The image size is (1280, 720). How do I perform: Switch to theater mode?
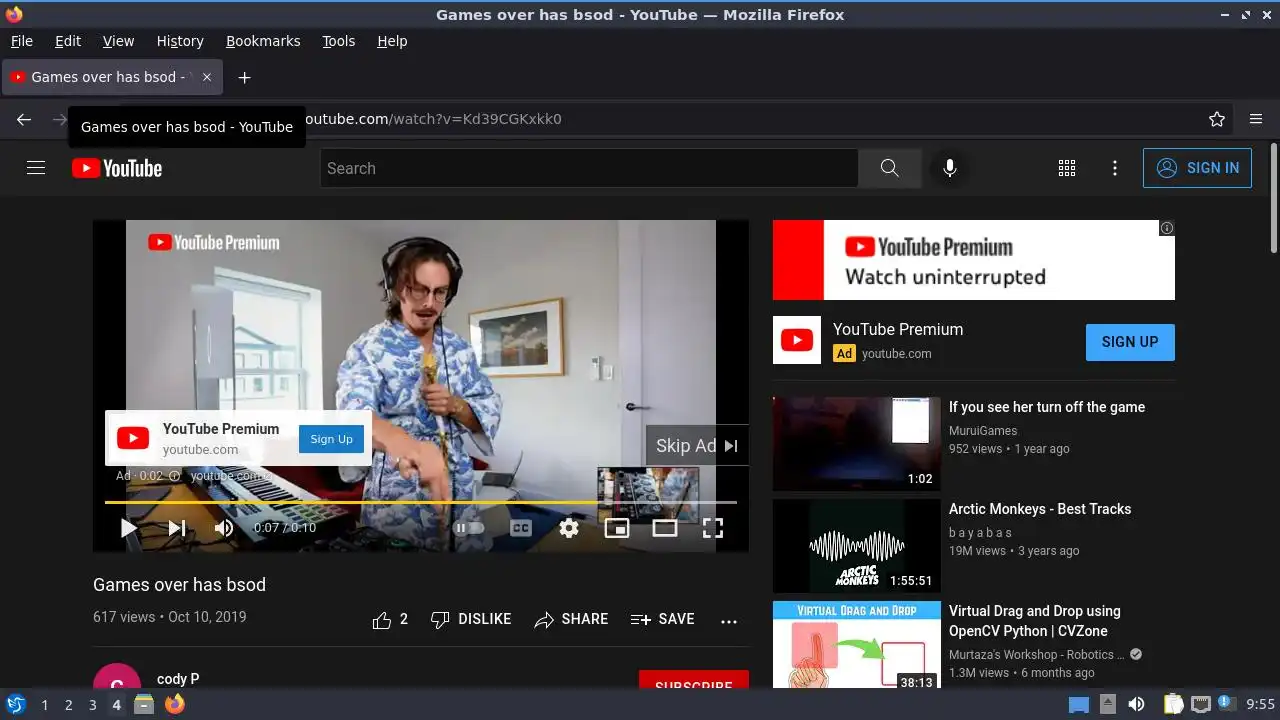pos(665,528)
